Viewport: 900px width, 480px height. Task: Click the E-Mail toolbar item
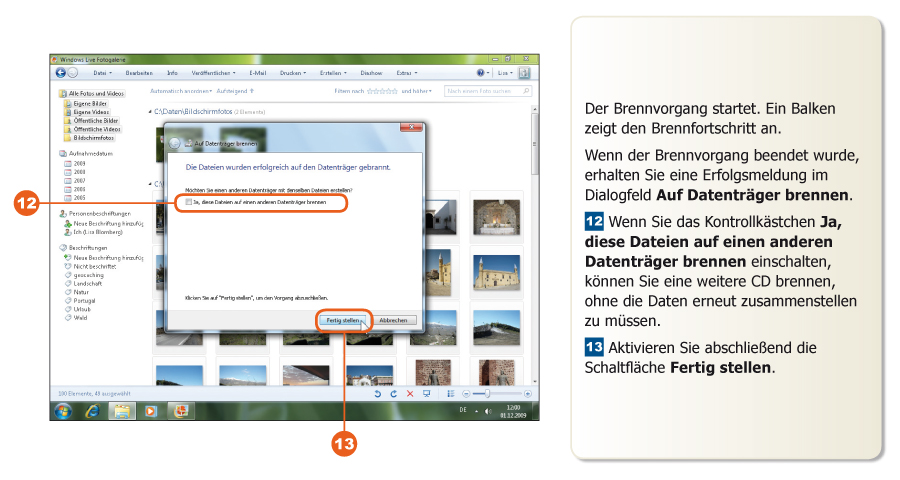(257, 73)
